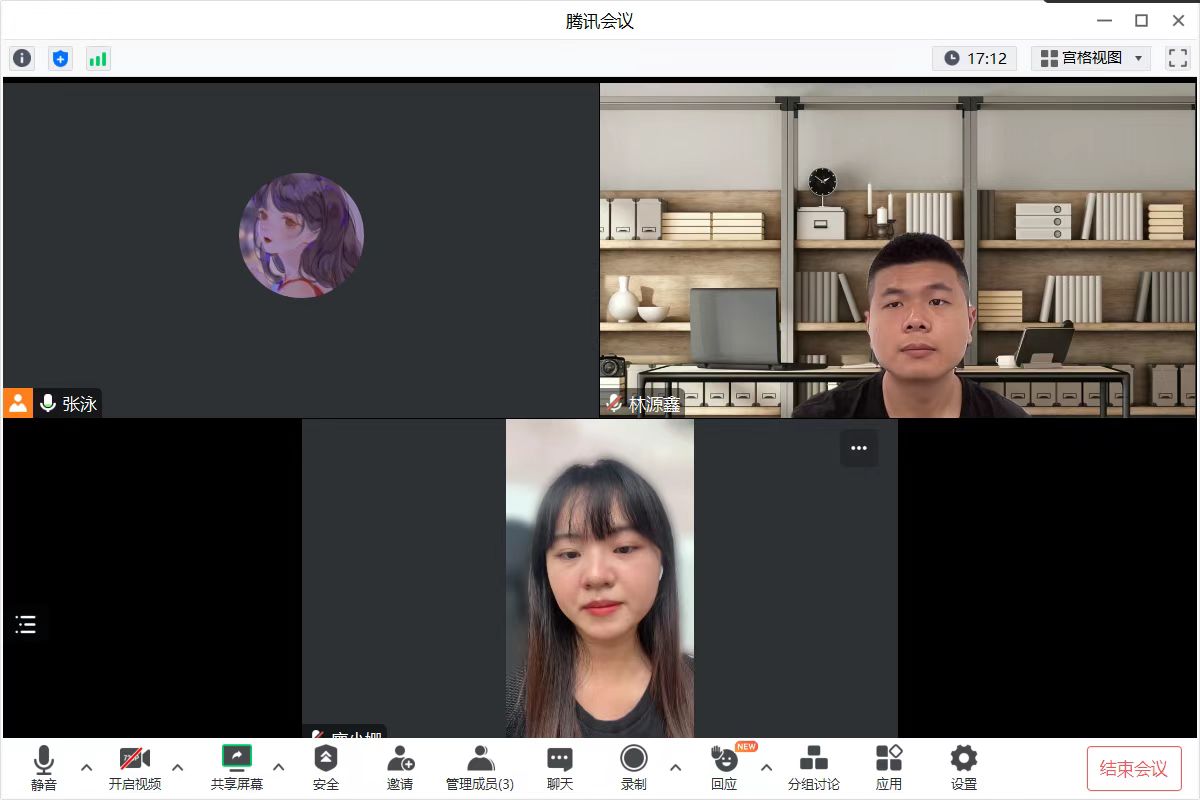
Task: Open the 安全 security menu
Action: 326,768
